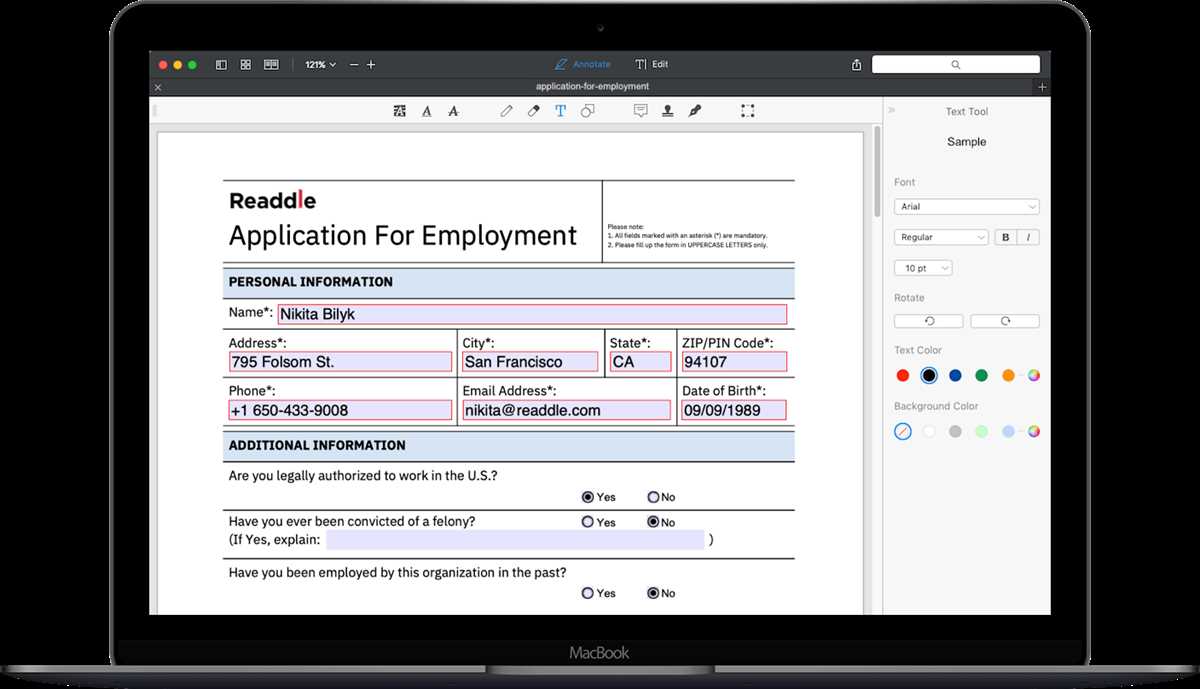Click the Email field nikita@readdle.com
Screen dimensions: 1200x689
tap(566, 410)
